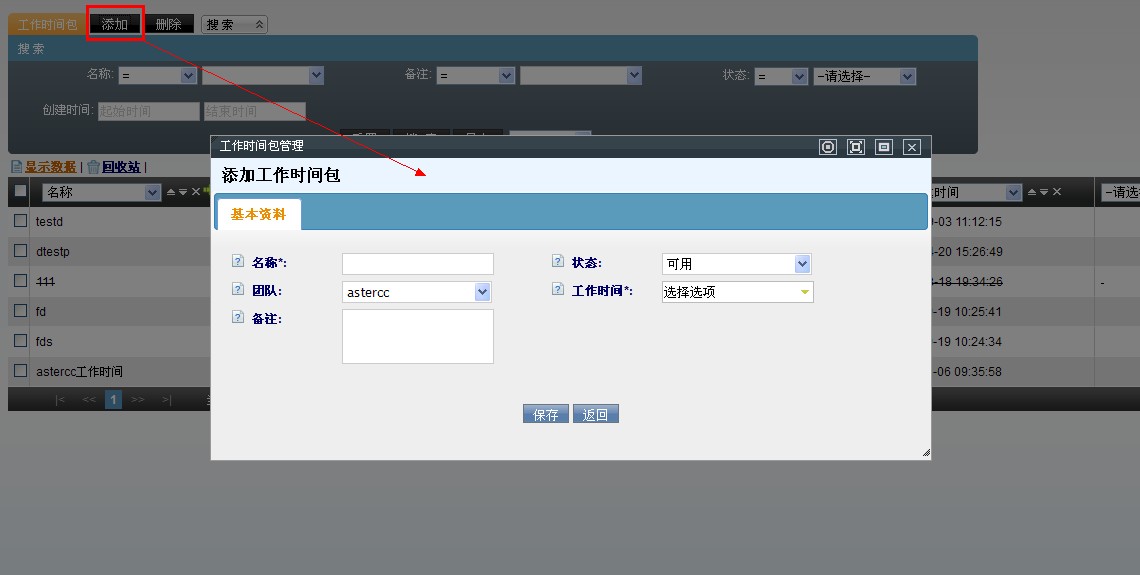Click the help icon beside 名称 label
The width and height of the screenshot is (1140, 575).
238,261
